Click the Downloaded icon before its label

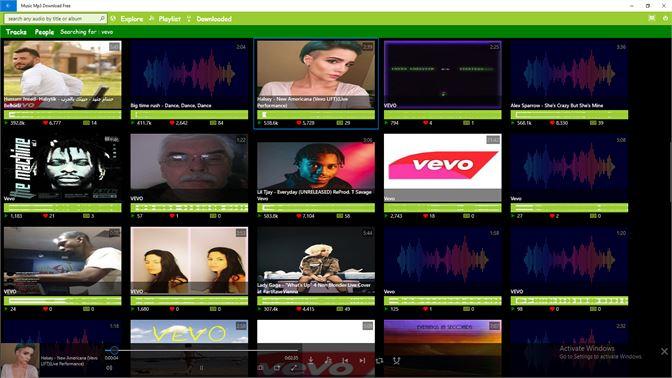click(189, 18)
